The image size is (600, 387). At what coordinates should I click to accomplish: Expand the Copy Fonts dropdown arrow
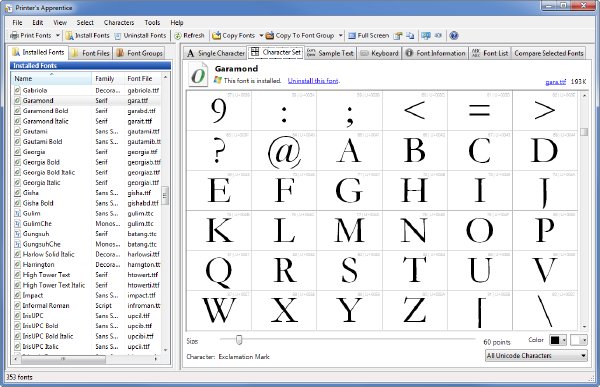pyautogui.click(x=261, y=36)
